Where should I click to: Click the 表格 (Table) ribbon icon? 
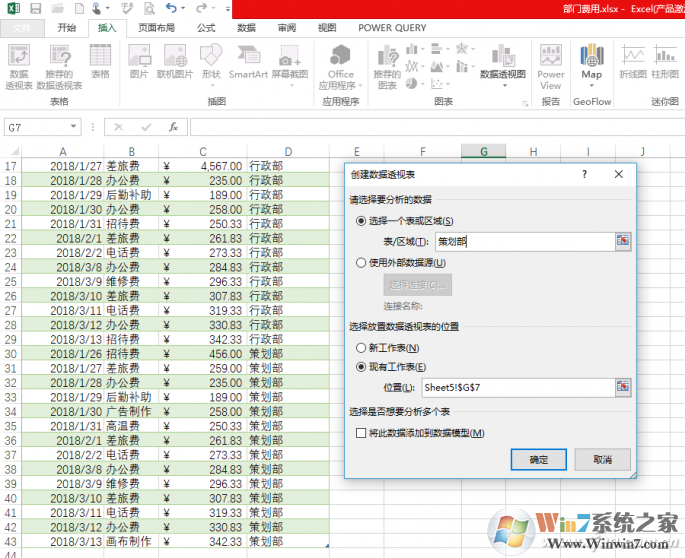[100, 62]
